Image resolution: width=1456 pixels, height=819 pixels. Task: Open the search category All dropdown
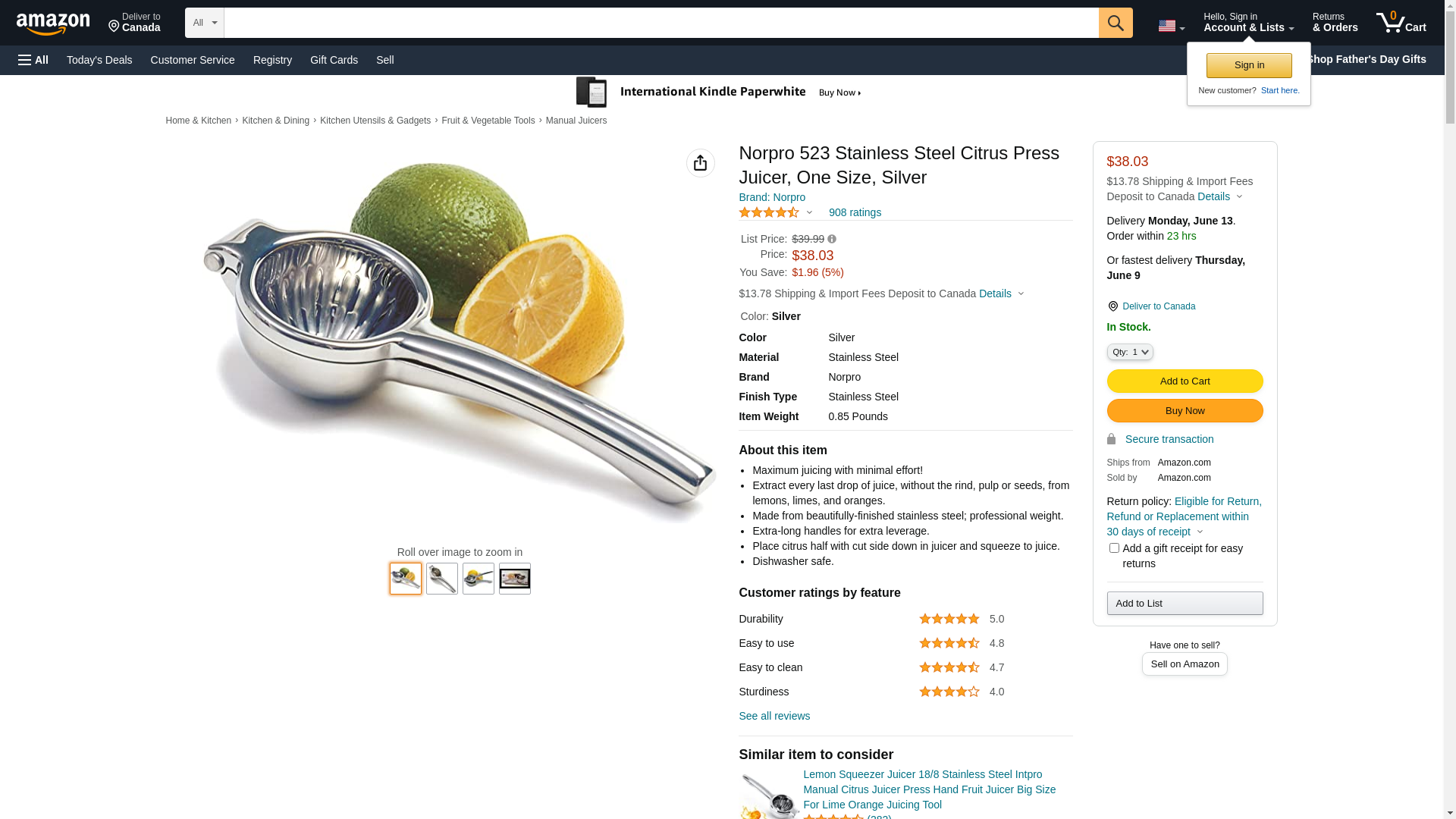click(204, 23)
